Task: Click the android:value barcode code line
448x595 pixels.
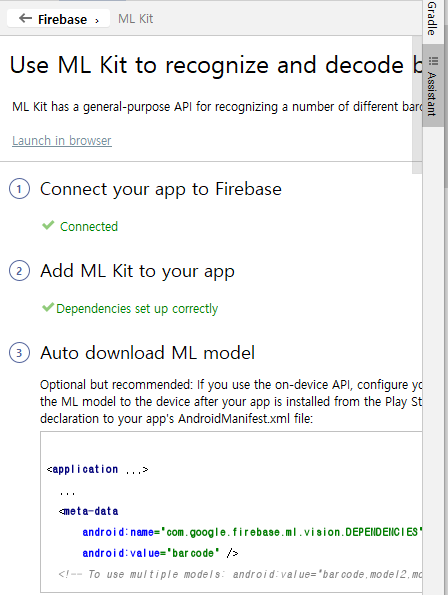Action: (x=160, y=553)
